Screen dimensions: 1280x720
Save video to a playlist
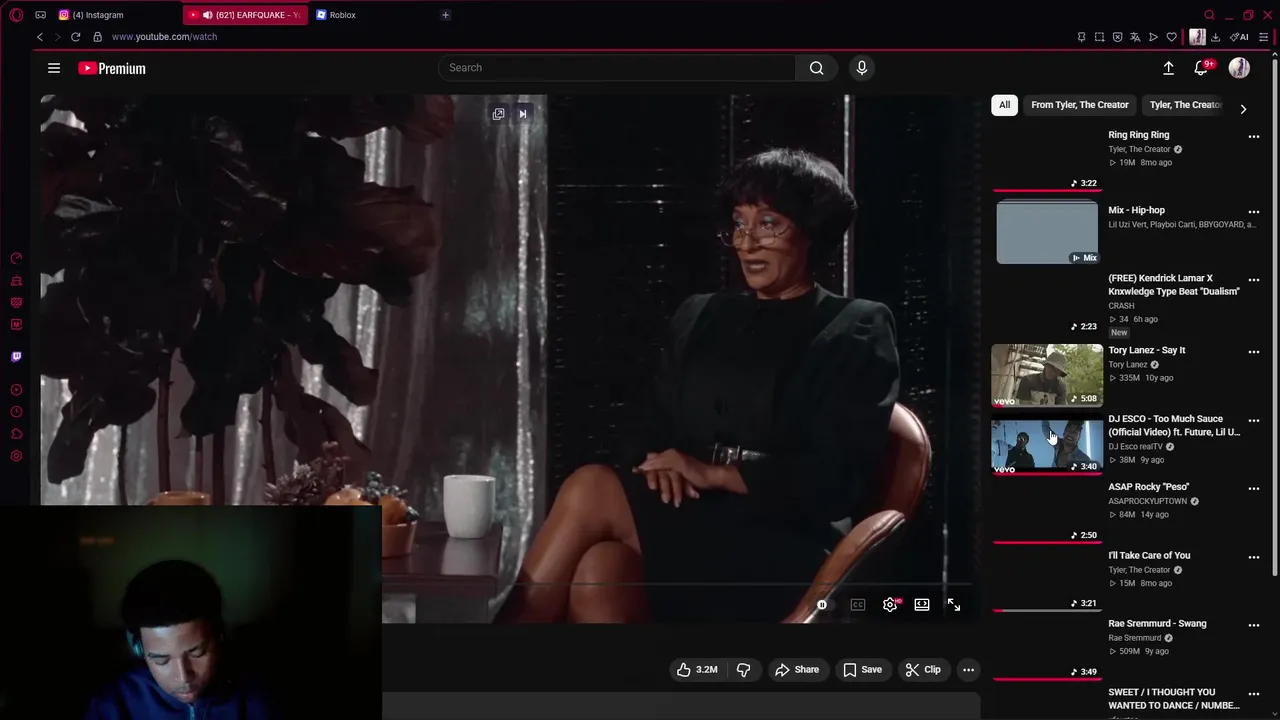[x=862, y=670]
